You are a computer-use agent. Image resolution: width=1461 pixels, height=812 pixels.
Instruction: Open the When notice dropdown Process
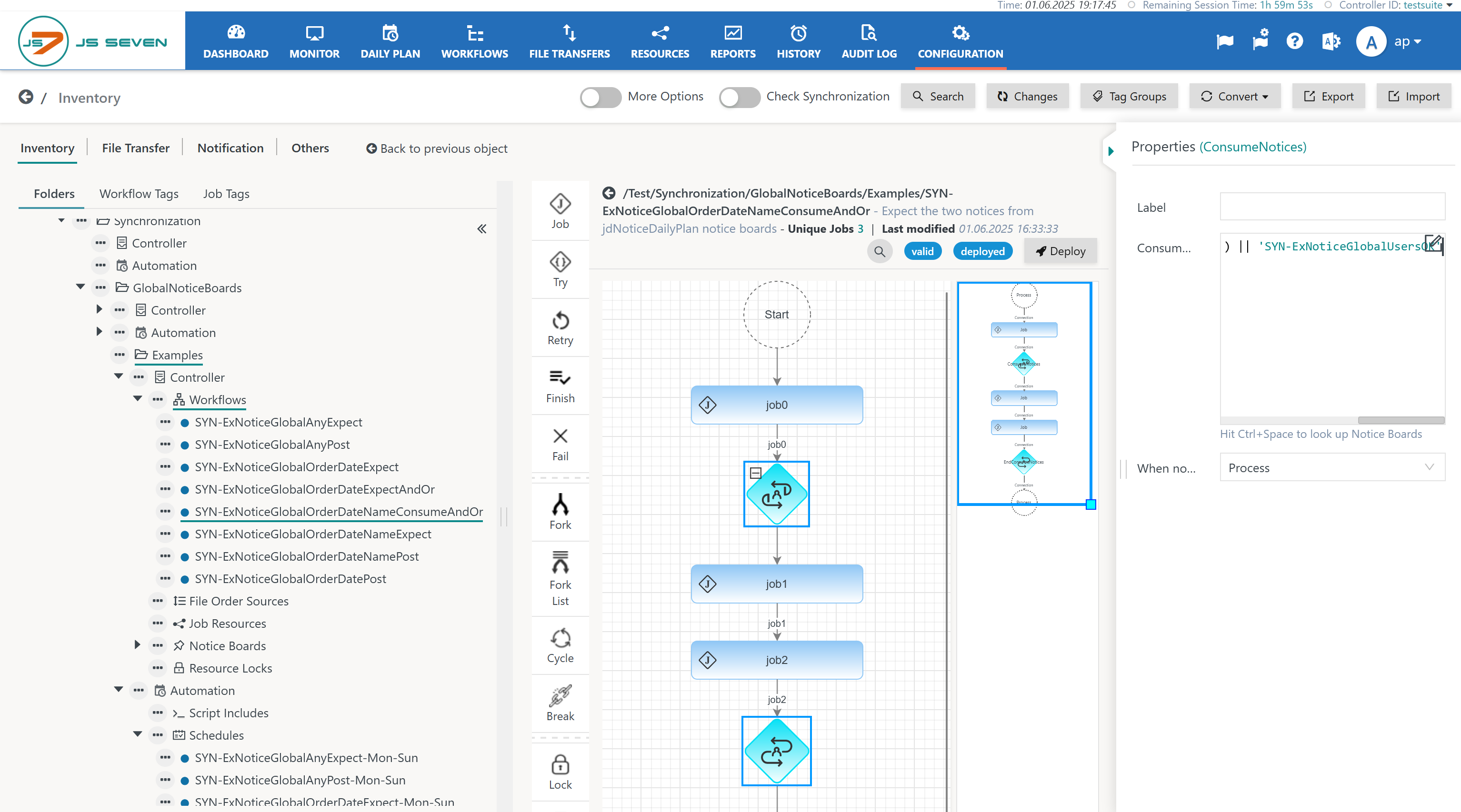(1331, 468)
